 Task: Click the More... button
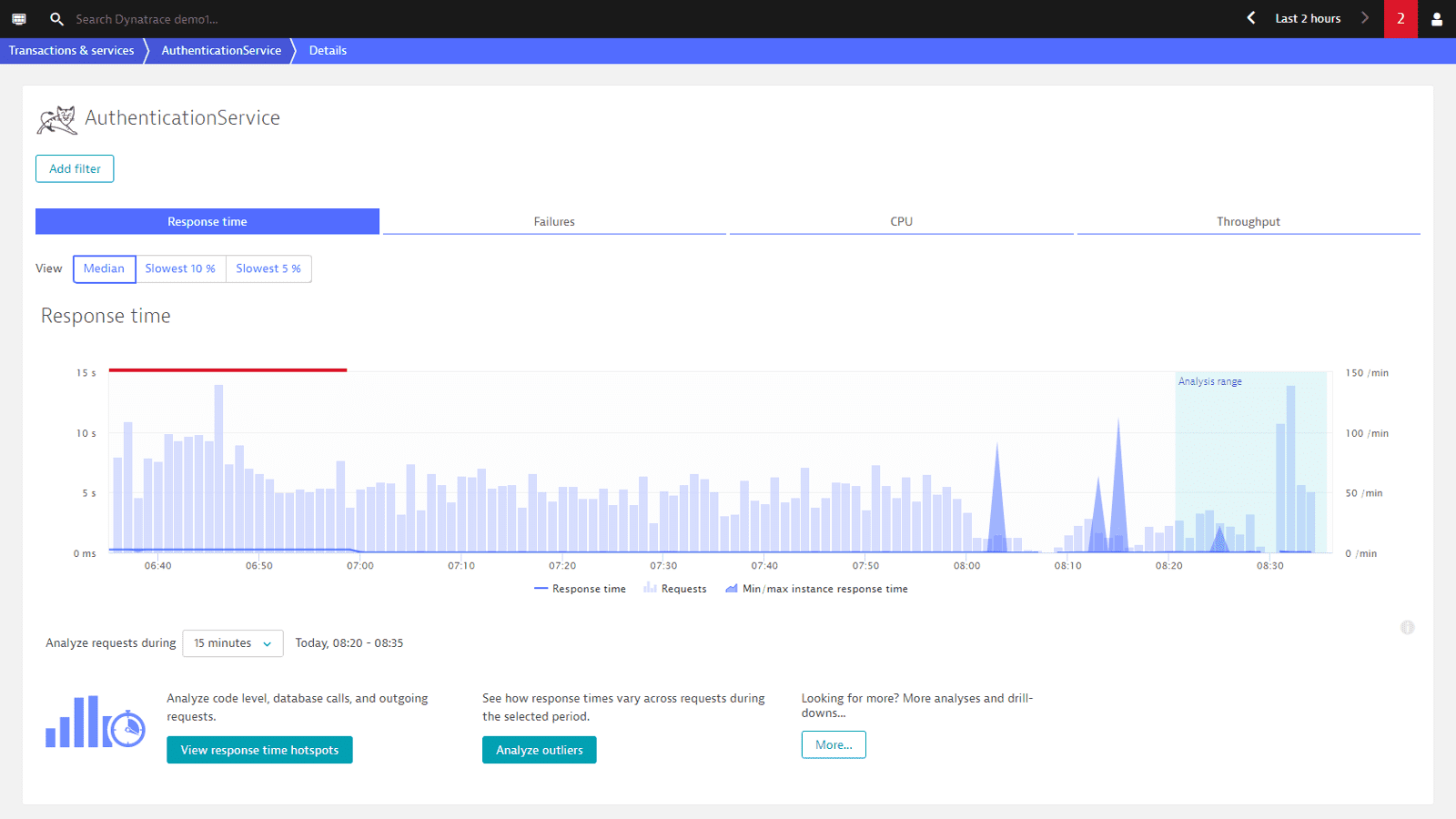(x=834, y=744)
